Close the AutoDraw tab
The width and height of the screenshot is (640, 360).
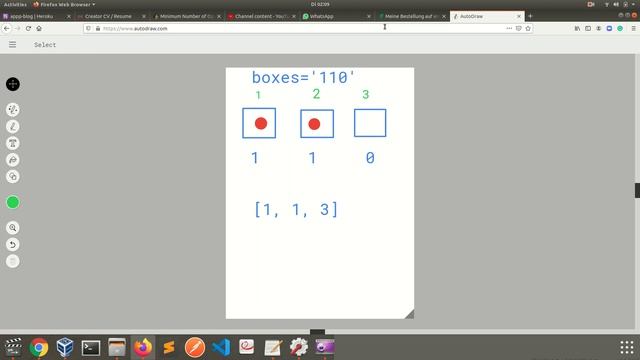[519, 16]
